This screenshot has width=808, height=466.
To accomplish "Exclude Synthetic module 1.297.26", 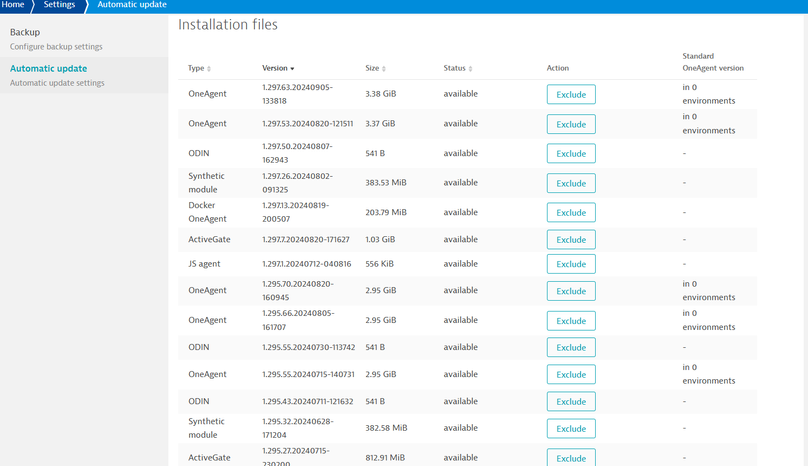I will click(571, 183).
